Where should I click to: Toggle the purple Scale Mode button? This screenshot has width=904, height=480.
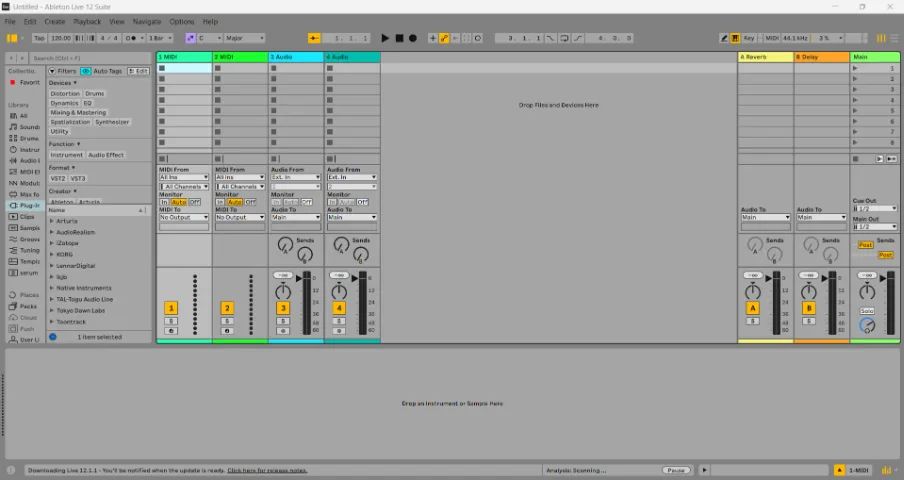[190, 38]
